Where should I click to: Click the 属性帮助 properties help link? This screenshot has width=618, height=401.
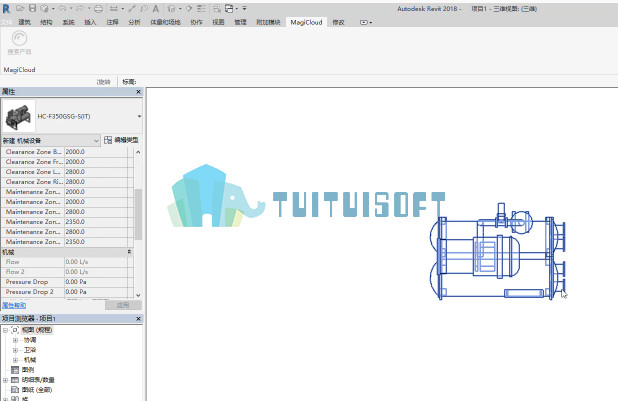(x=13, y=304)
